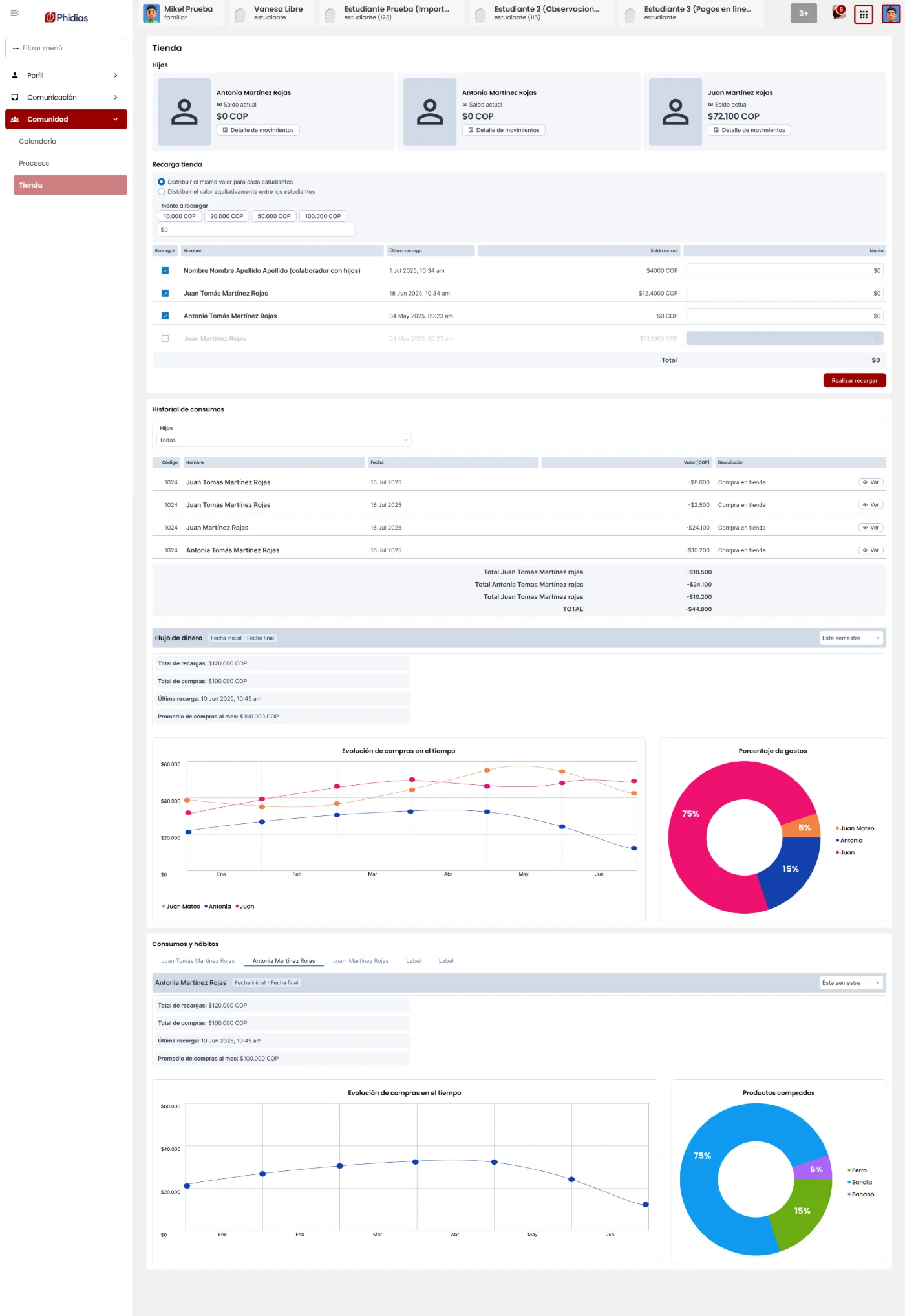Check the disabled Juan Martínez Rojas checkbox
The height and width of the screenshot is (1316, 905).
tap(165, 339)
